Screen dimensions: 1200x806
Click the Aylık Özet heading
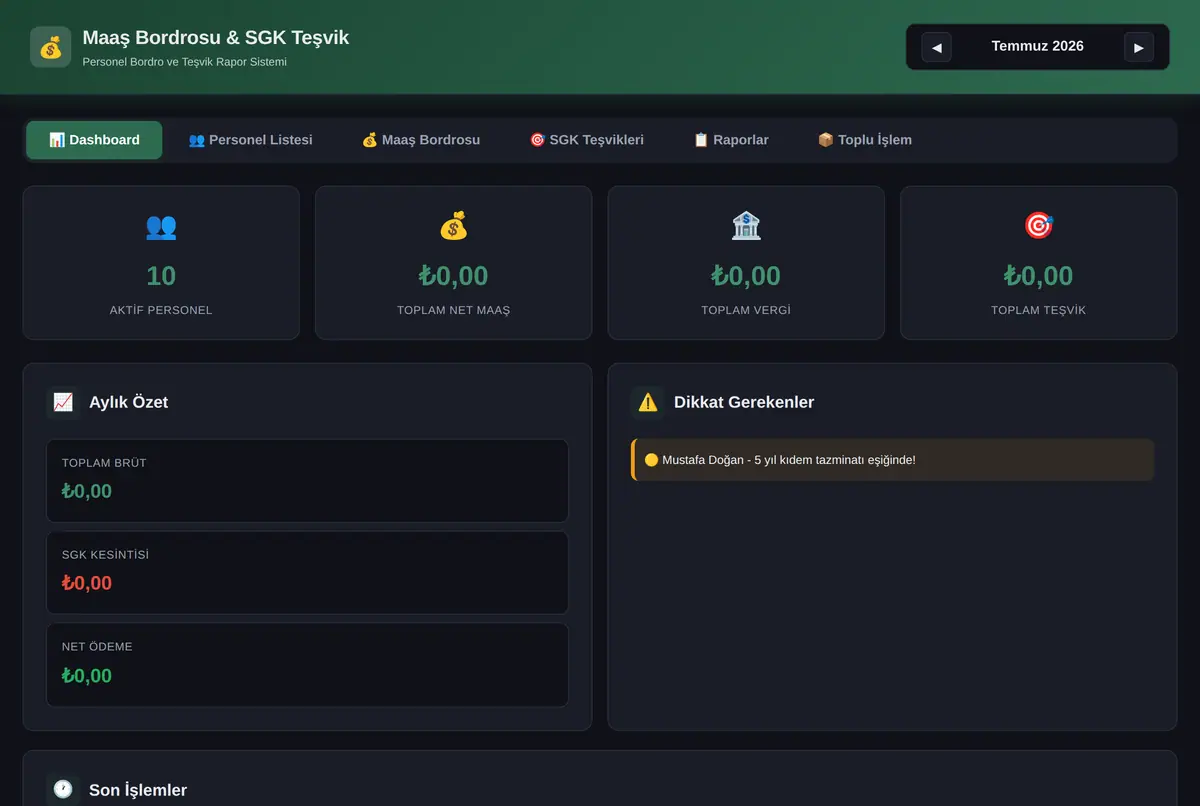(129, 402)
